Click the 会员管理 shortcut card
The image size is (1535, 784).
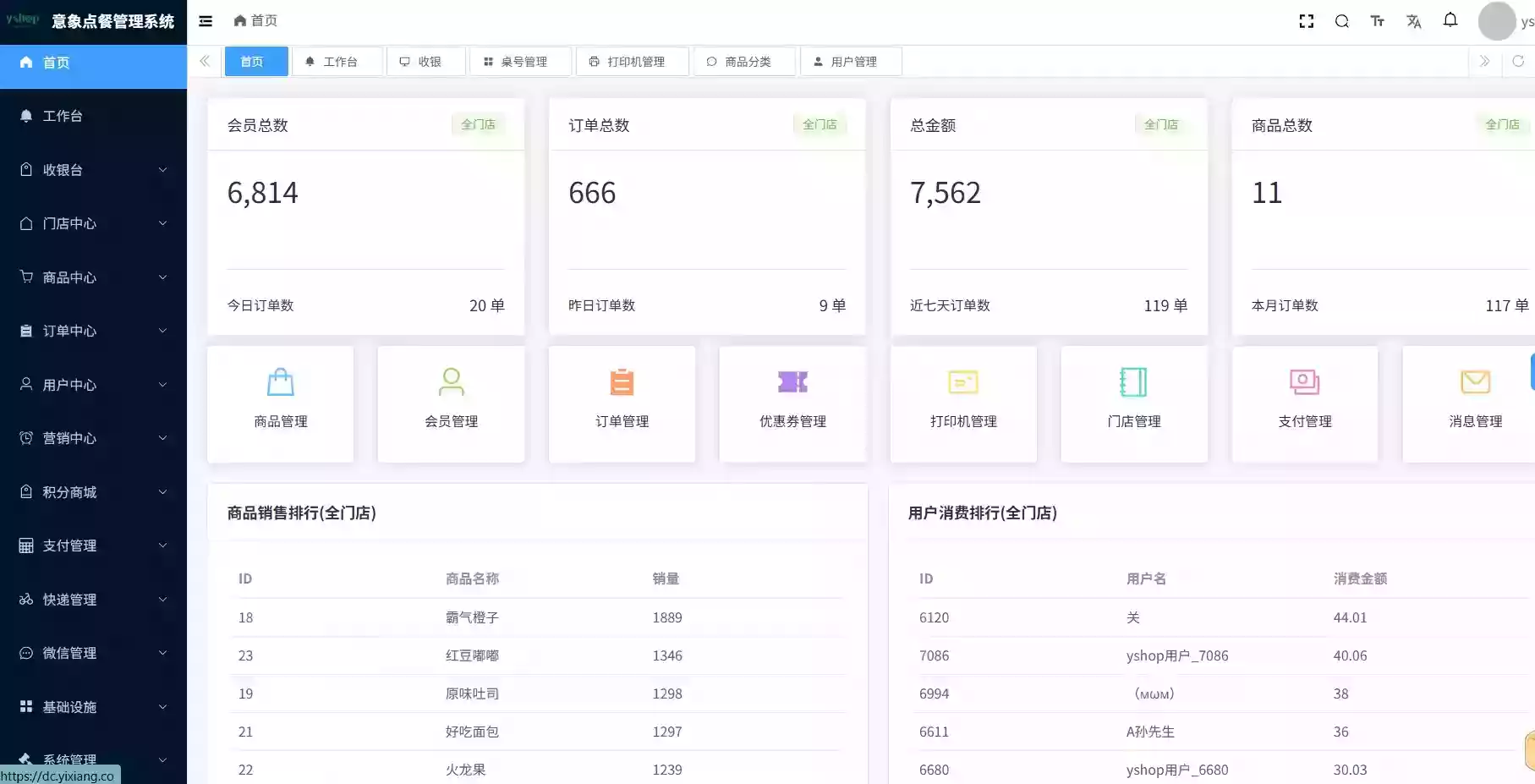click(x=451, y=403)
